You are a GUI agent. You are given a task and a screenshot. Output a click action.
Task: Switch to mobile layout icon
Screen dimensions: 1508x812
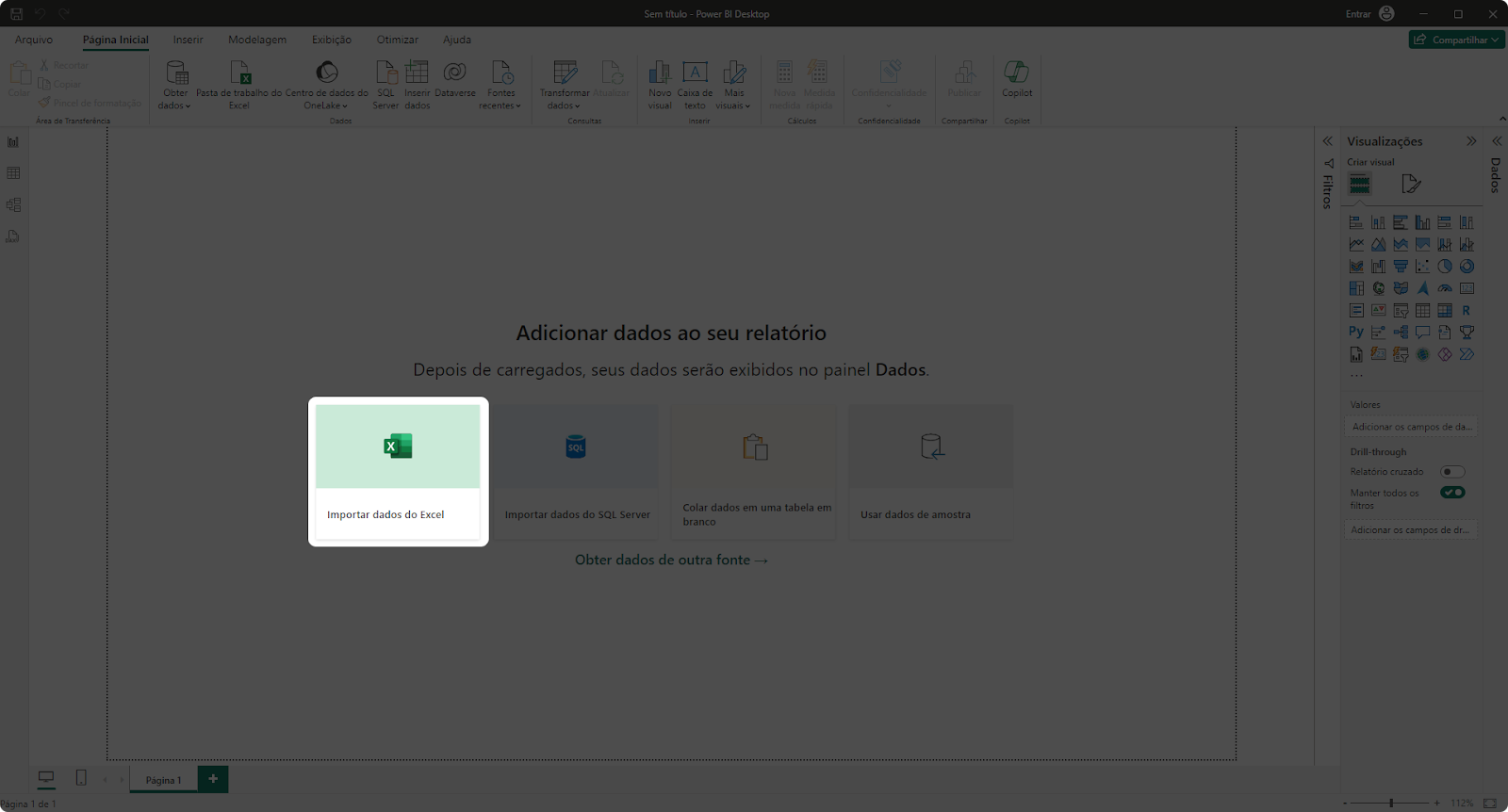[81, 778]
